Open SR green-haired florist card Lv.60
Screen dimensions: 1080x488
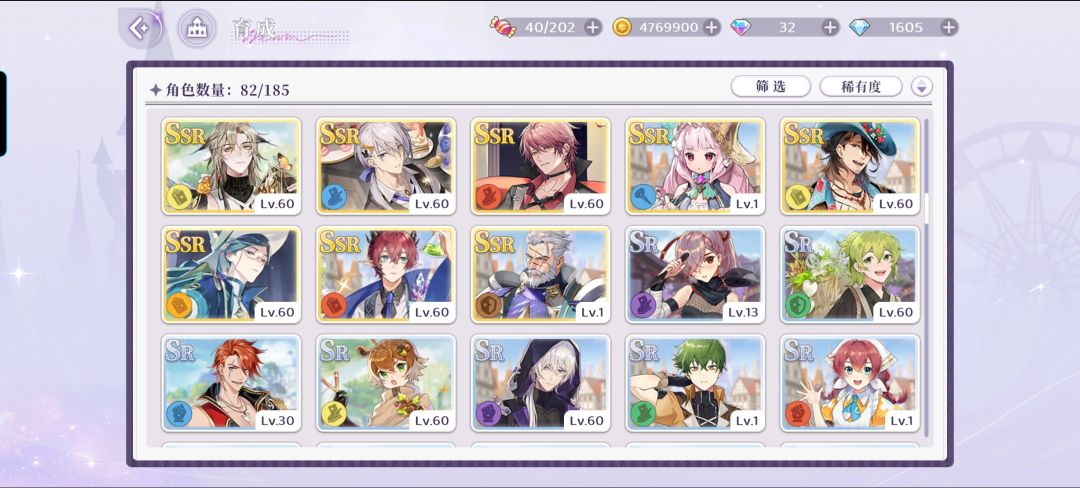click(x=850, y=275)
